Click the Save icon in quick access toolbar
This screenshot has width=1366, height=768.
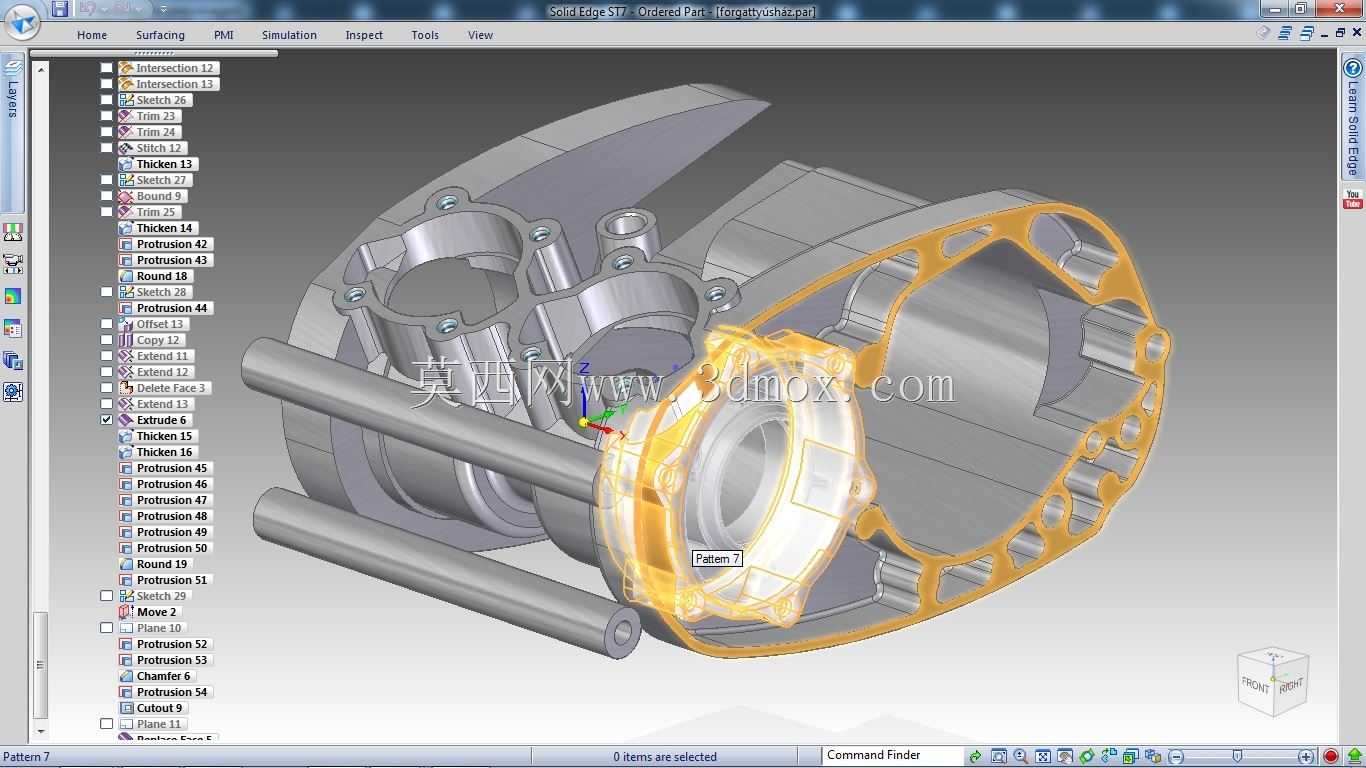[x=60, y=9]
